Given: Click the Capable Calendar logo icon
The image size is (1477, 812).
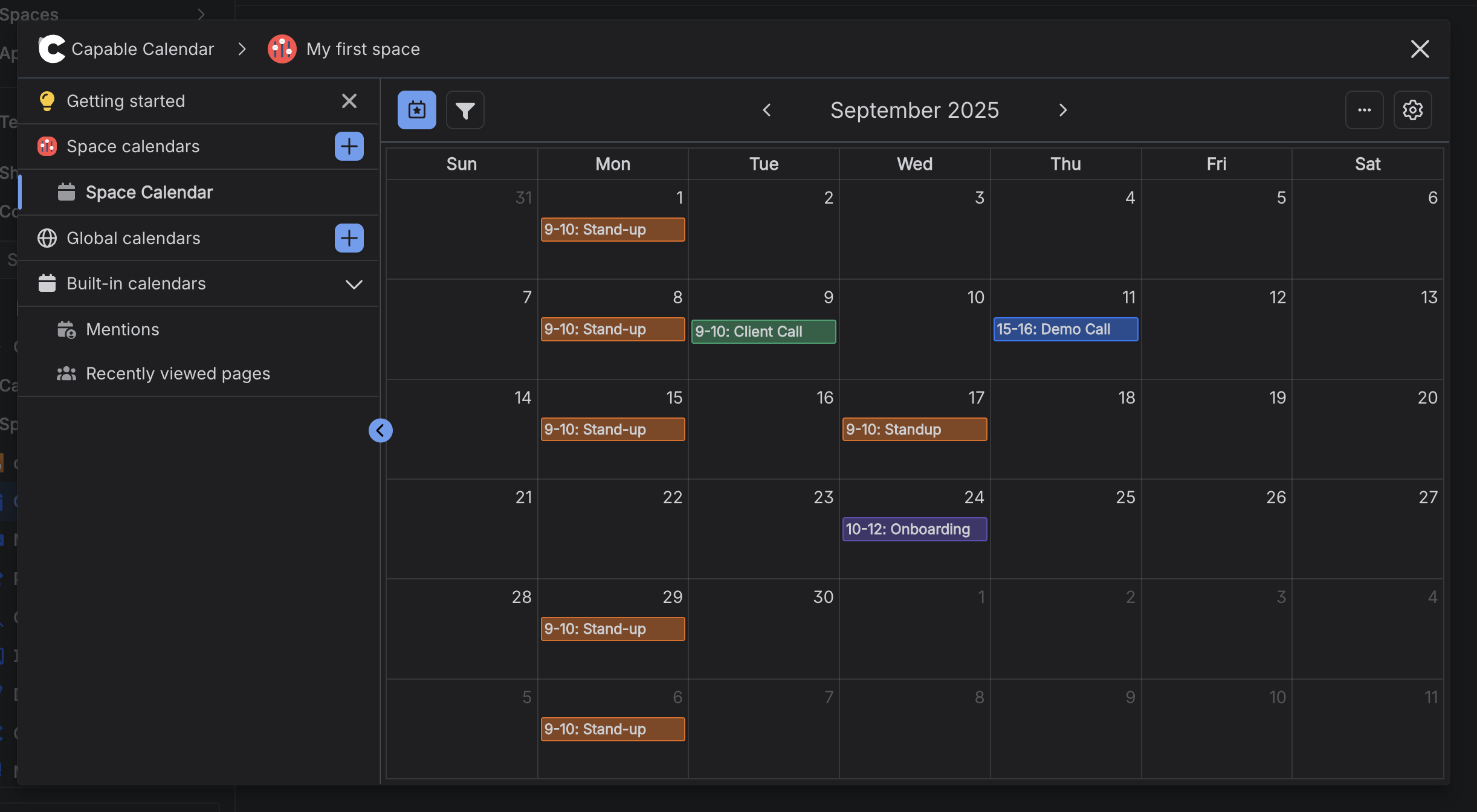Looking at the screenshot, I should [52, 49].
